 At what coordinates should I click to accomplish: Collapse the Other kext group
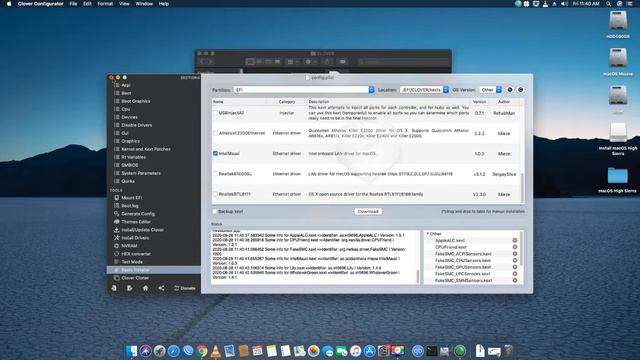(428, 234)
